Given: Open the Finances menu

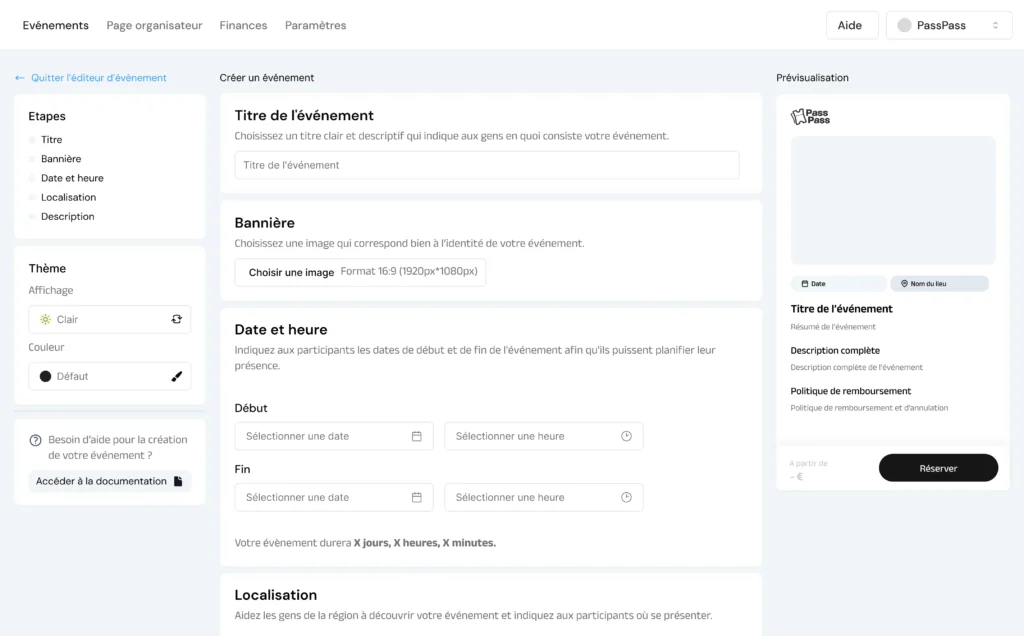Looking at the screenshot, I should (x=243, y=25).
